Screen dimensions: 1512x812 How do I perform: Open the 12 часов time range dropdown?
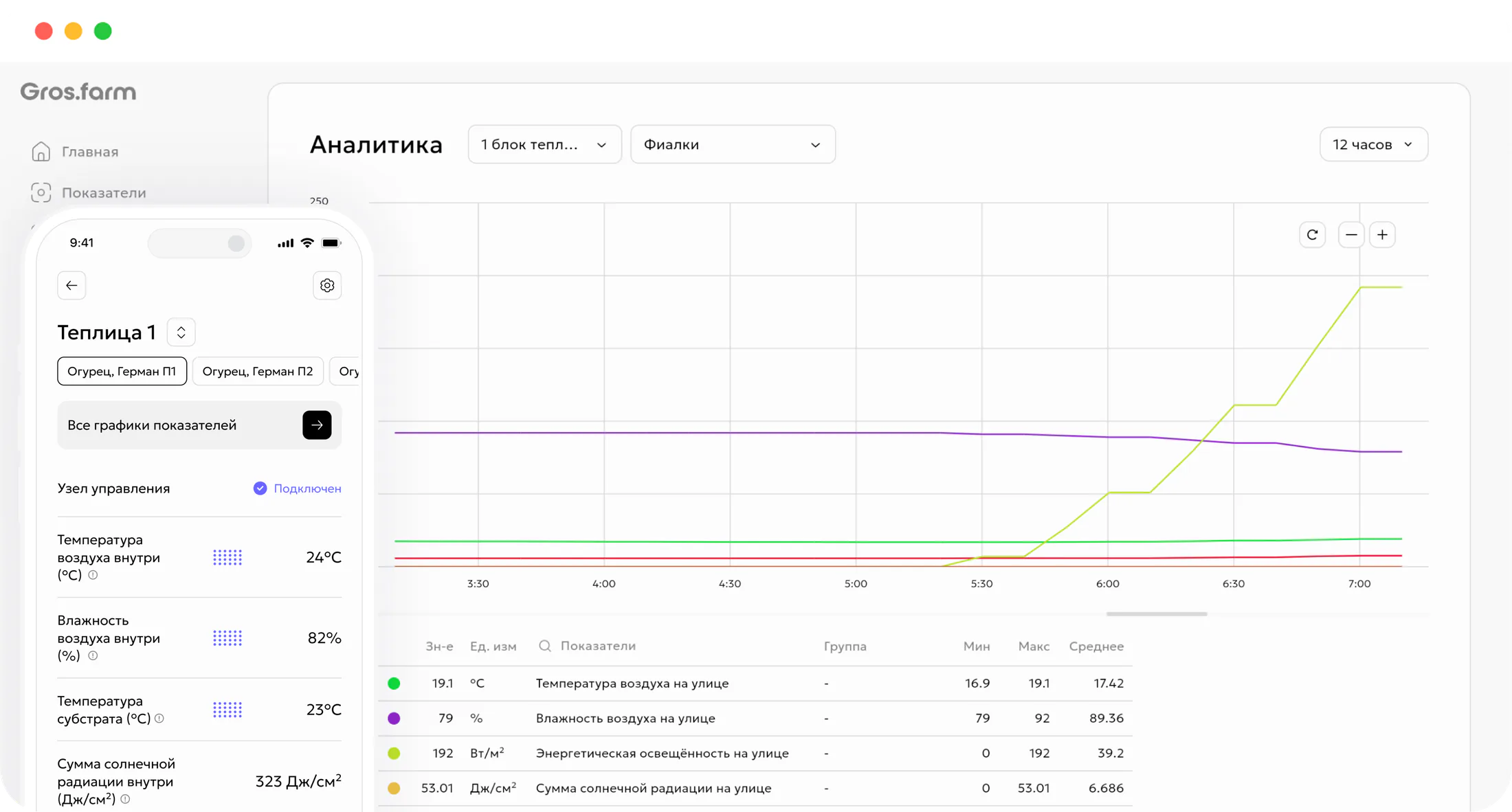pyautogui.click(x=1373, y=144)
